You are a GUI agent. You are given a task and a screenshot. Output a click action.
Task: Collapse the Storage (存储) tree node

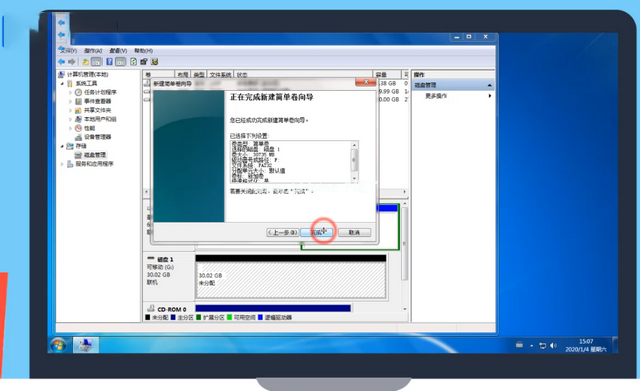[x=62, y=146]
